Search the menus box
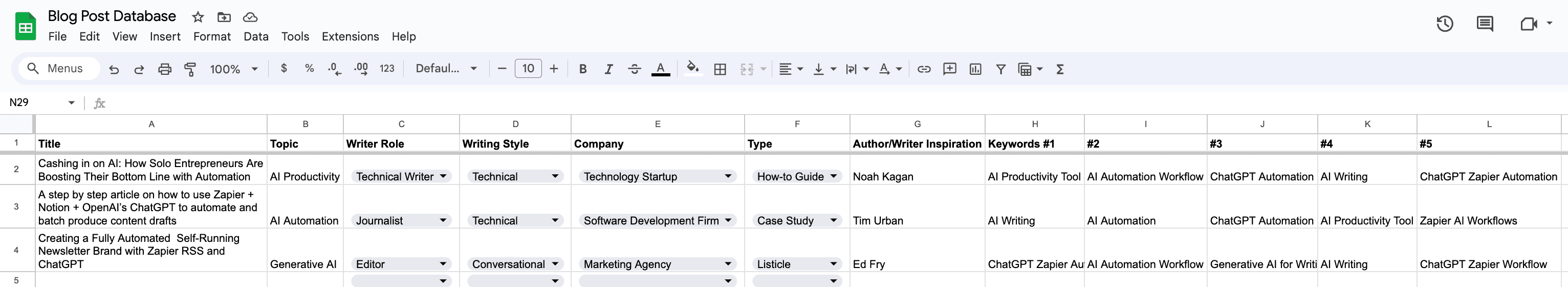This screenshot has width=1568, height=287. click(x=59, y=68)
